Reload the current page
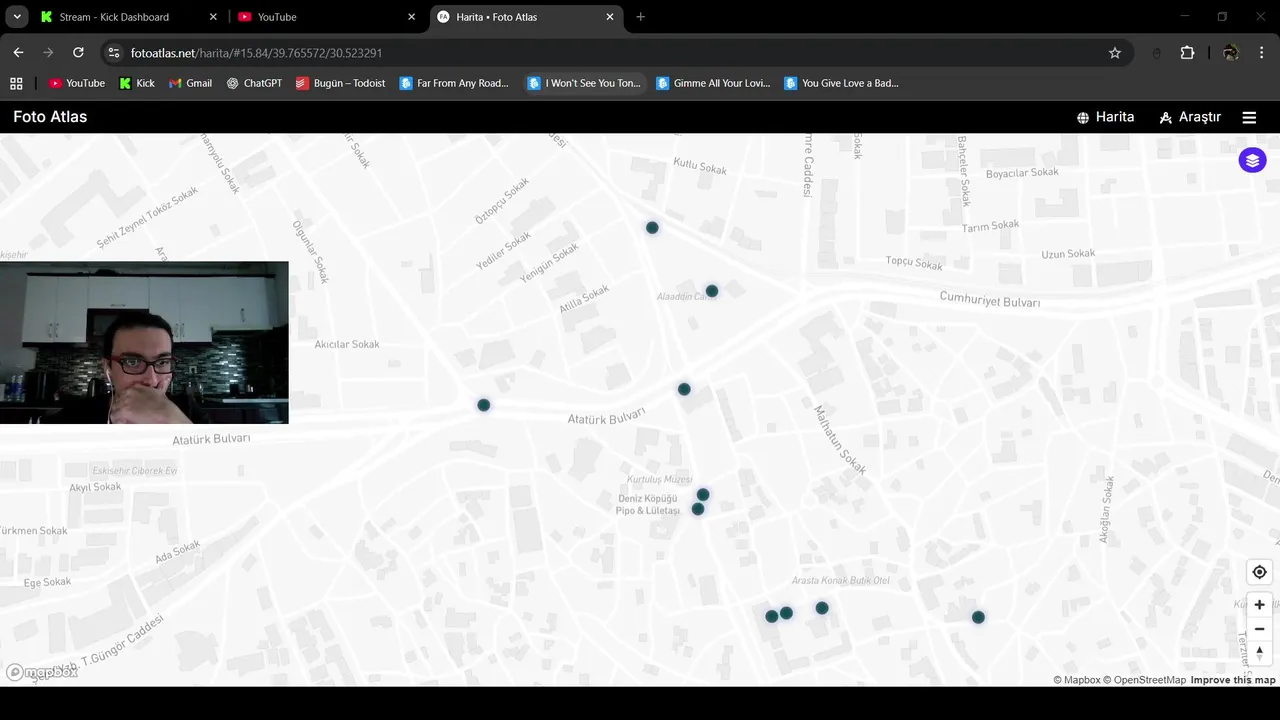 point(78,53)
